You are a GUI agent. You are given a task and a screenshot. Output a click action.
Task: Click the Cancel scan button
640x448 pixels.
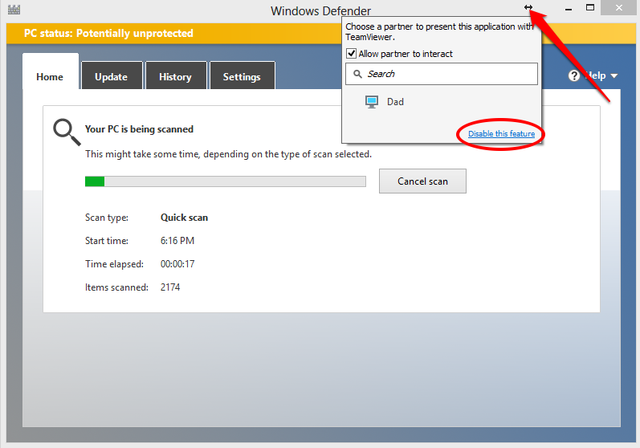tap(422, 181)
